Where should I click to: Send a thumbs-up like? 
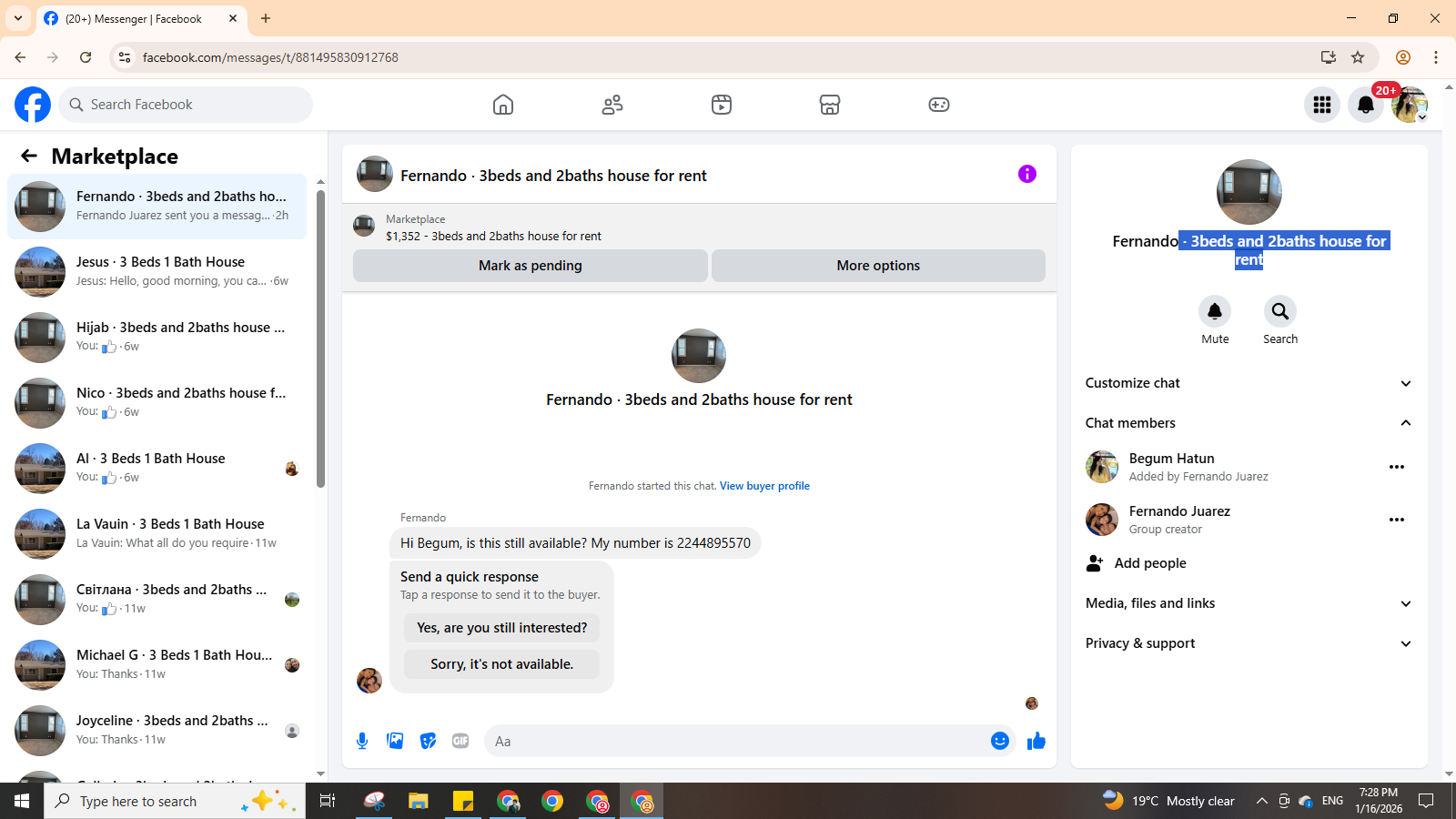tap(1036, 741)
